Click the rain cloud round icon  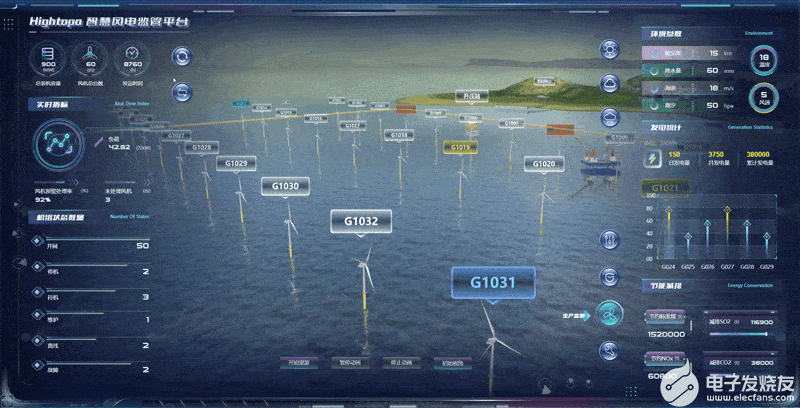[x=609, y=118]
